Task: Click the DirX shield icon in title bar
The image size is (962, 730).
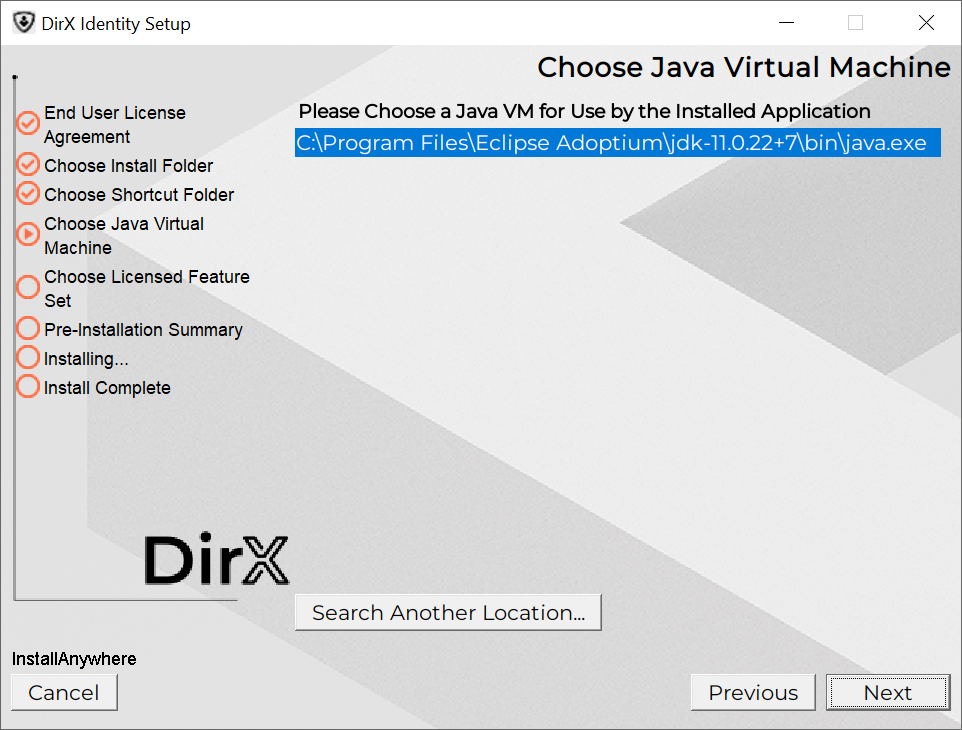Action: pos(23,23)
